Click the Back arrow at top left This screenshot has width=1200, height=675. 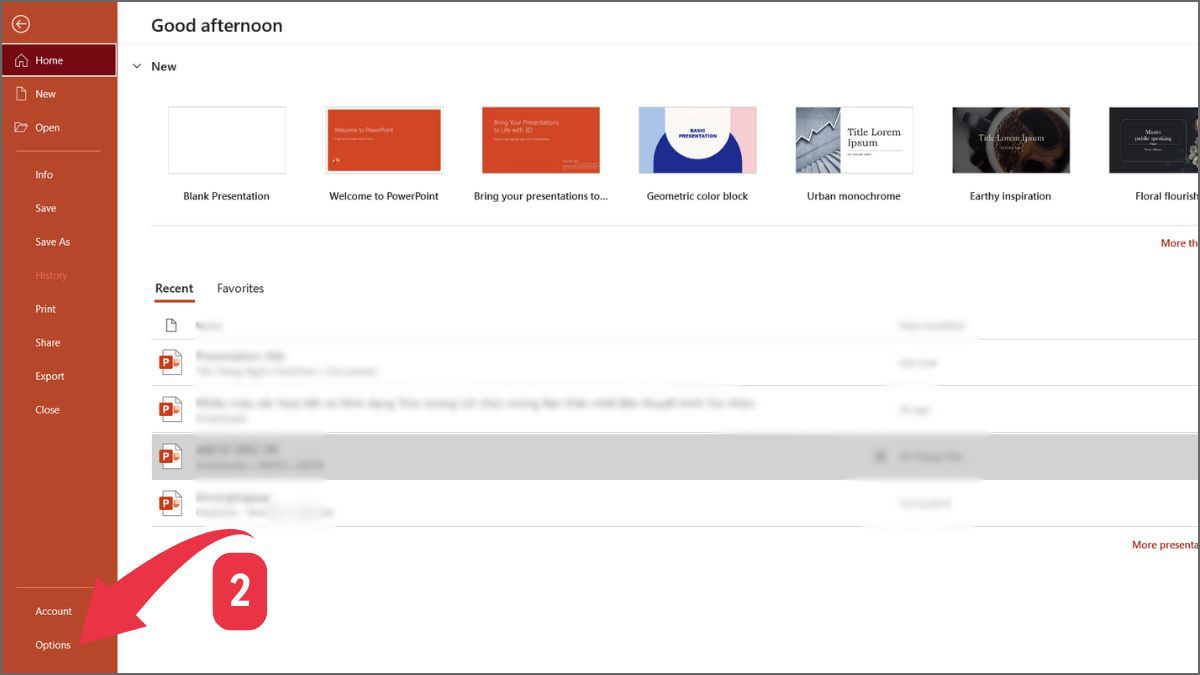coord(20,23)
